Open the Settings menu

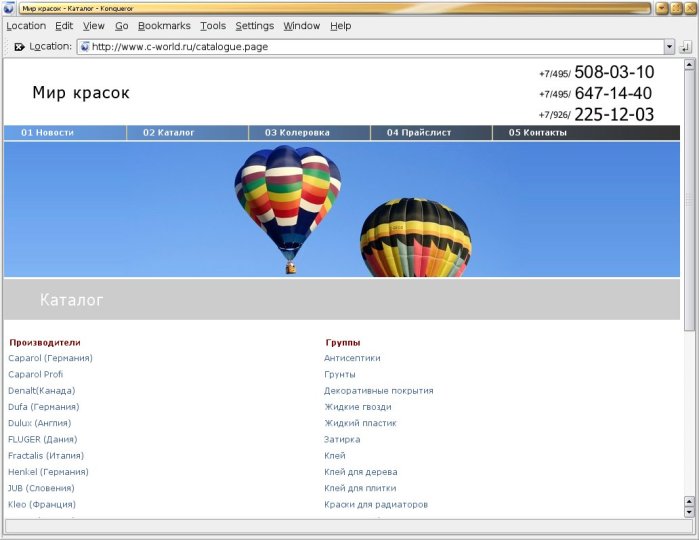click(255, 26)
